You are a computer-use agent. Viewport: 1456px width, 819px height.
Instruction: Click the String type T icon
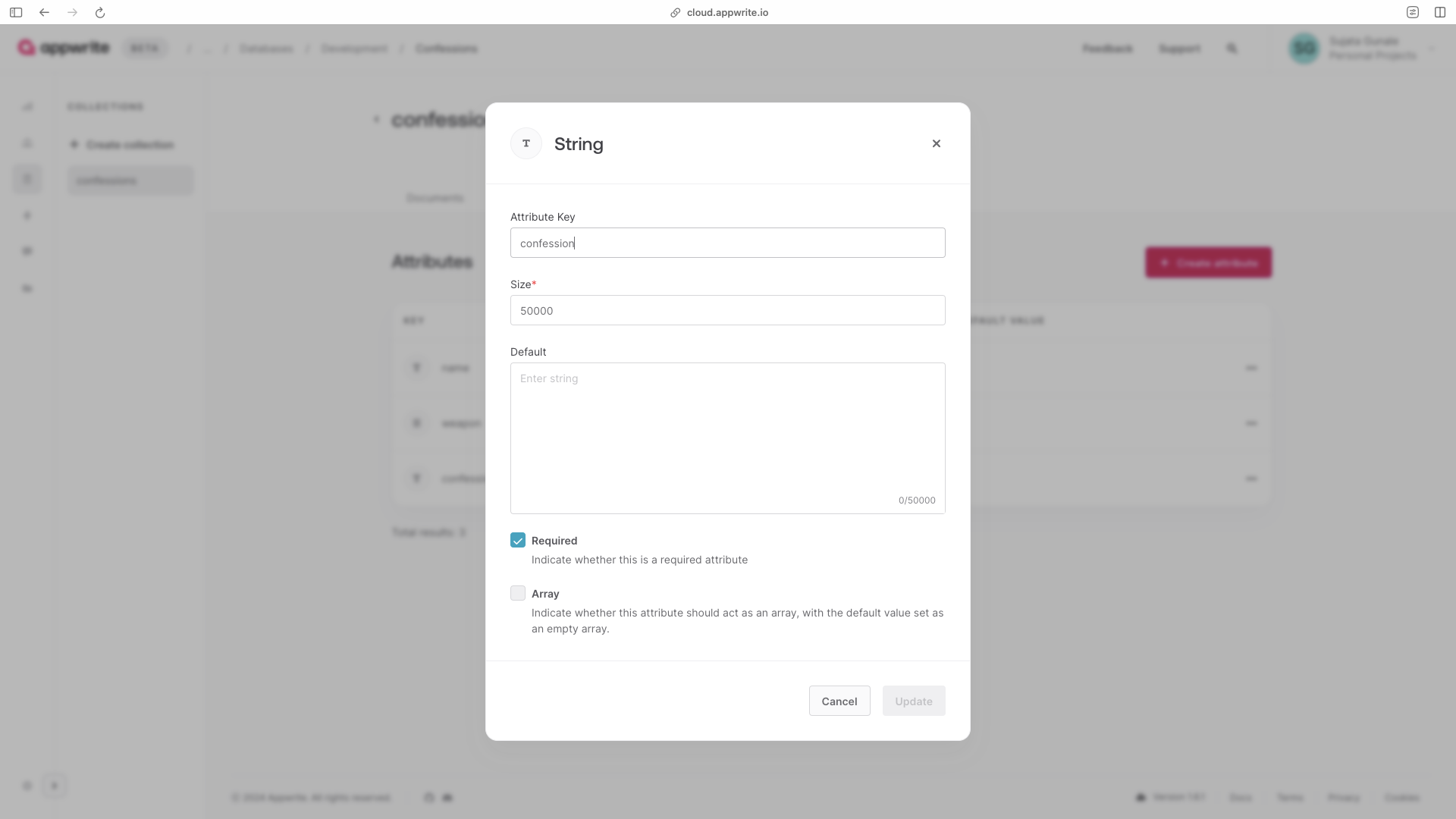[x=526, y=143]
